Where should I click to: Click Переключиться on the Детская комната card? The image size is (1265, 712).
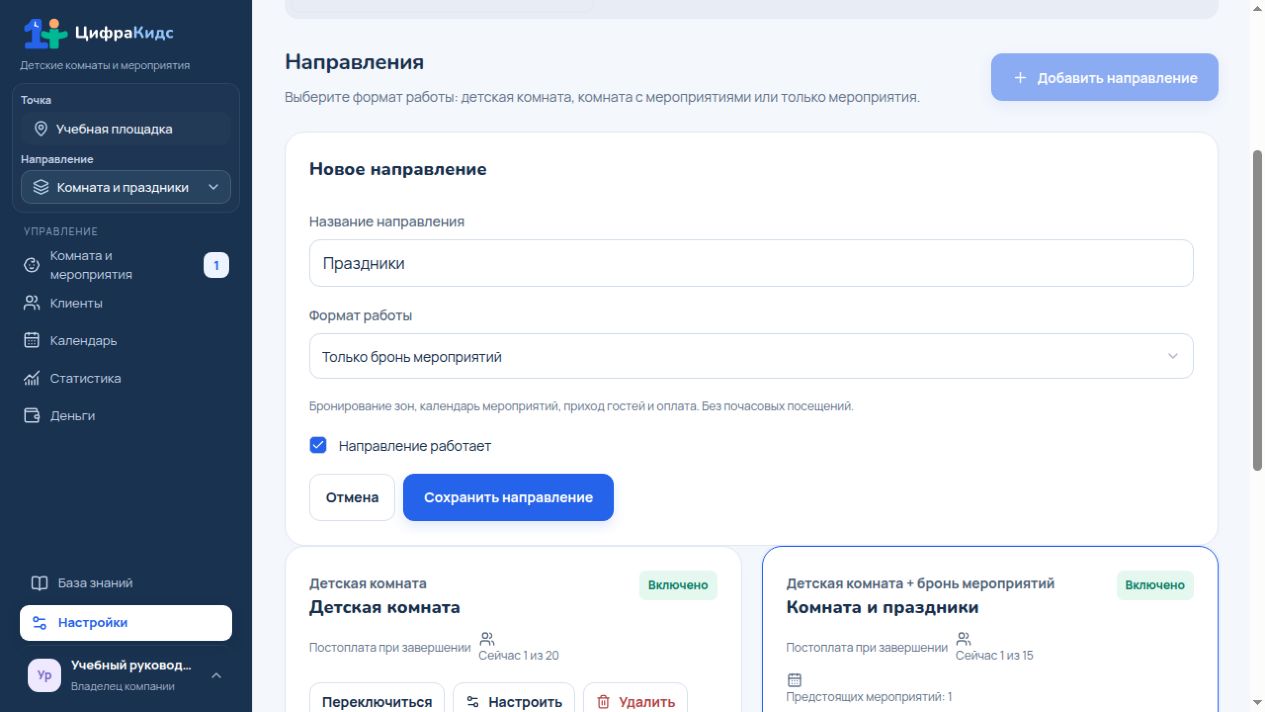point(377,701)
